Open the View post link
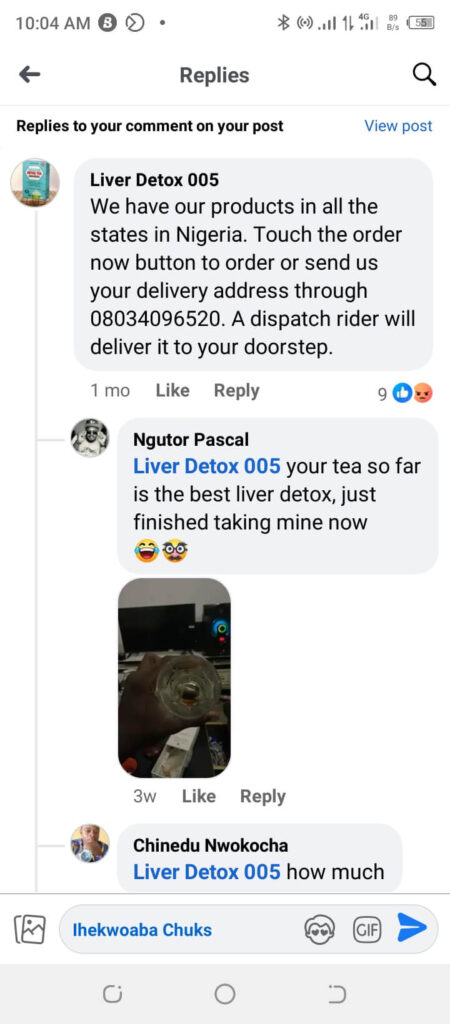The width and height of the screenshot is (450, 1024). click(x=398, y=126)
